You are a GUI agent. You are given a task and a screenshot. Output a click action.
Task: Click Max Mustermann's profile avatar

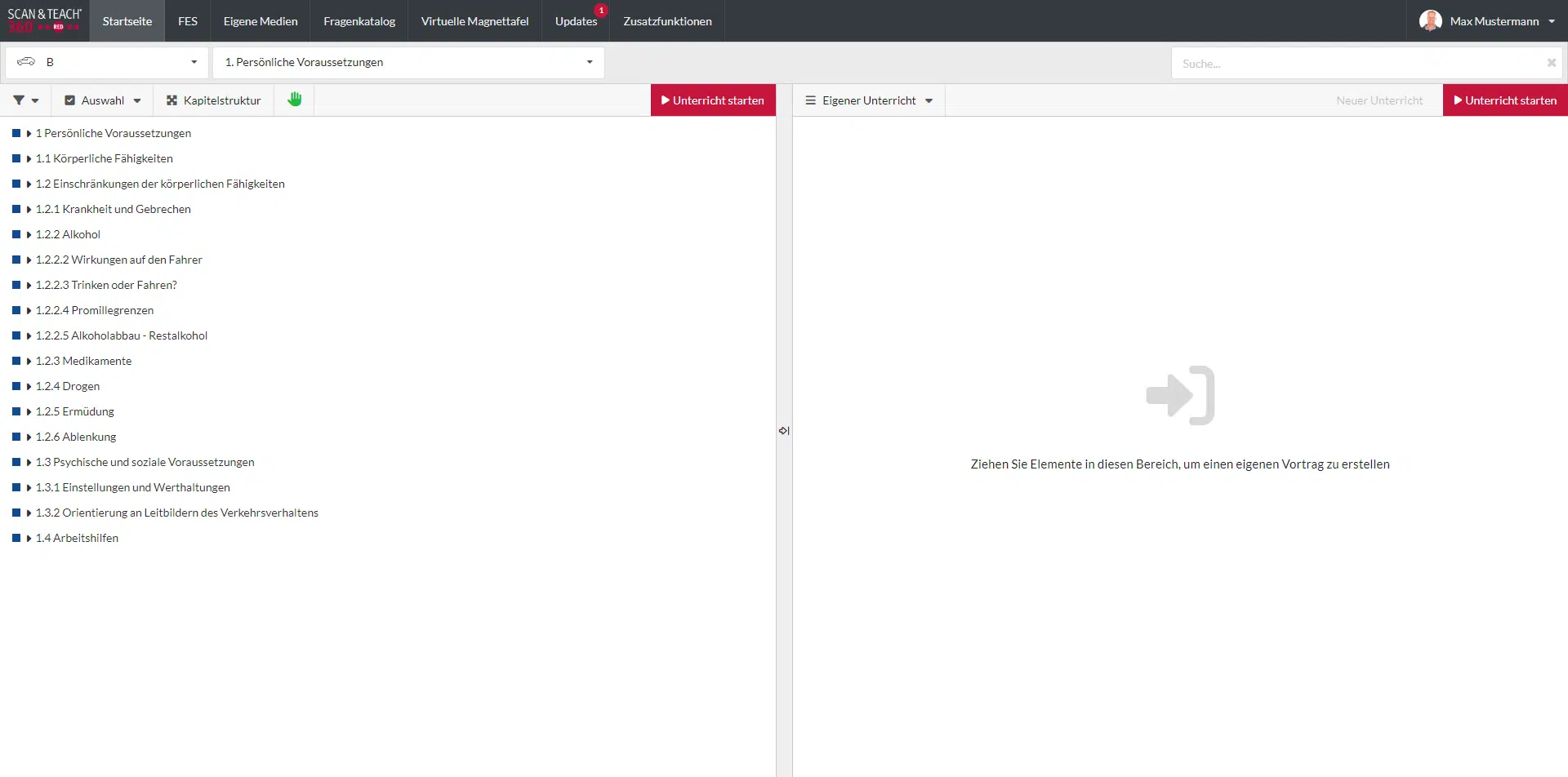pyautogui.click(x=1430, y=21)
